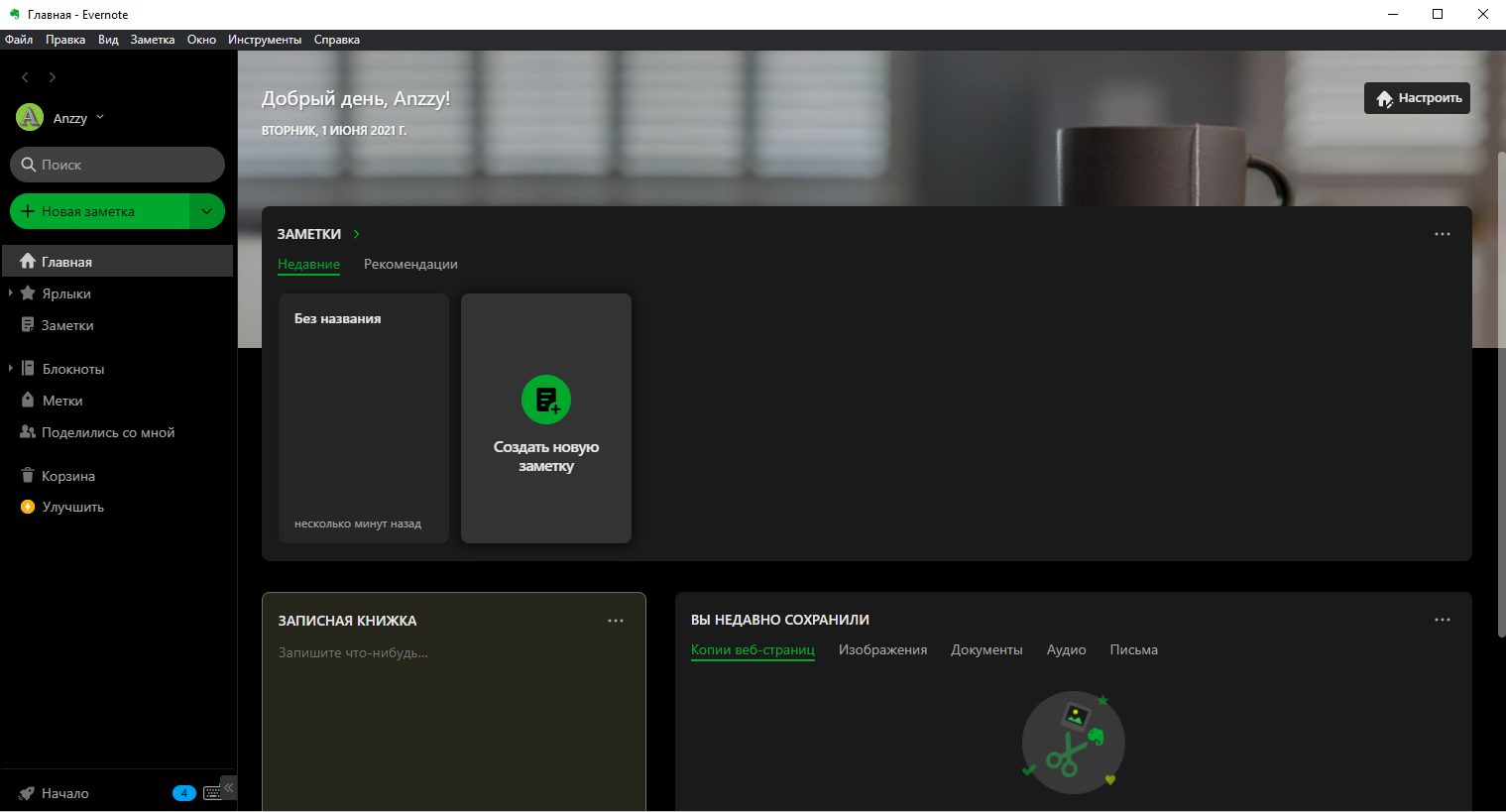Expand the Блокноты section
The image size is (1506, 812).
point(11,368)
